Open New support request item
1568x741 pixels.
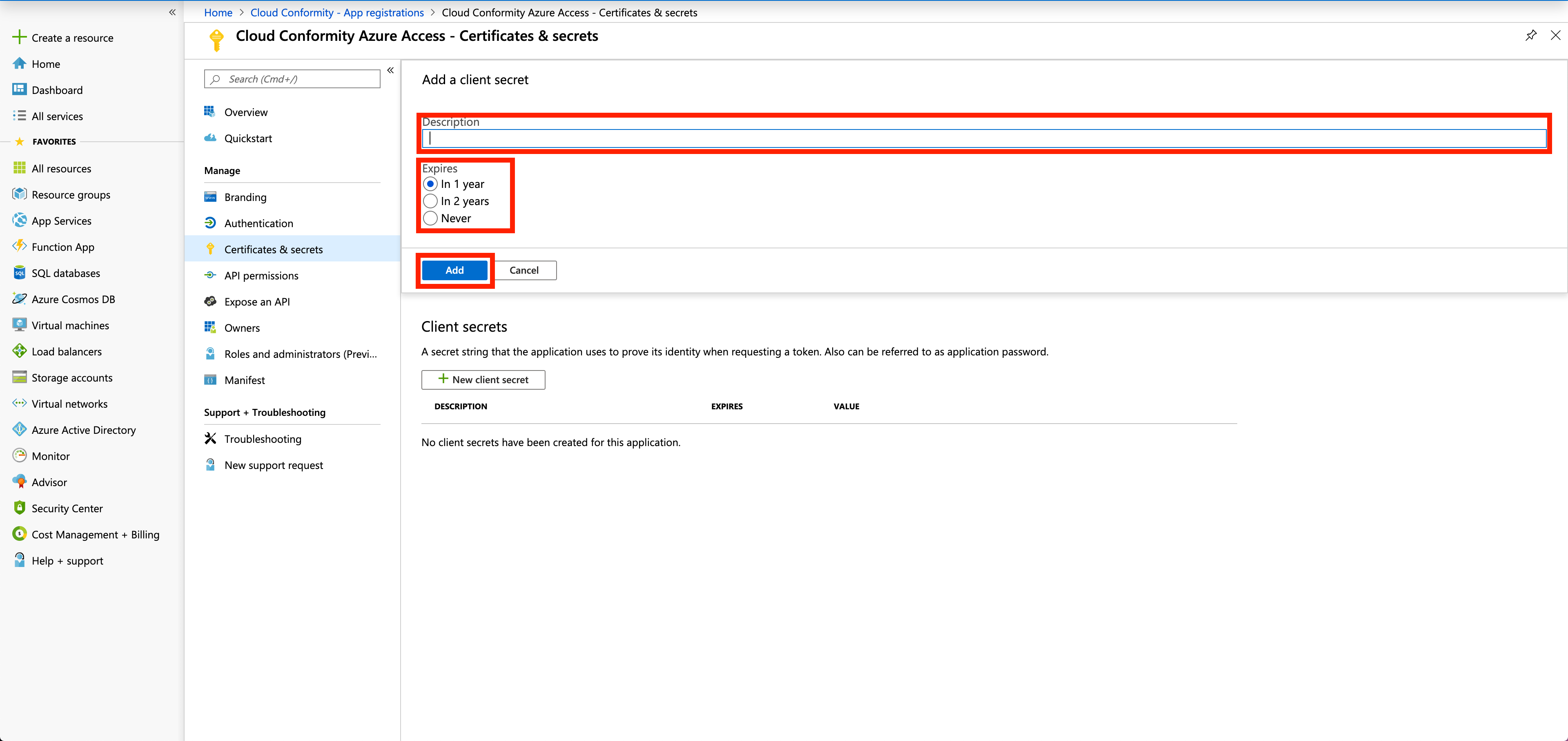click(292, 465)
